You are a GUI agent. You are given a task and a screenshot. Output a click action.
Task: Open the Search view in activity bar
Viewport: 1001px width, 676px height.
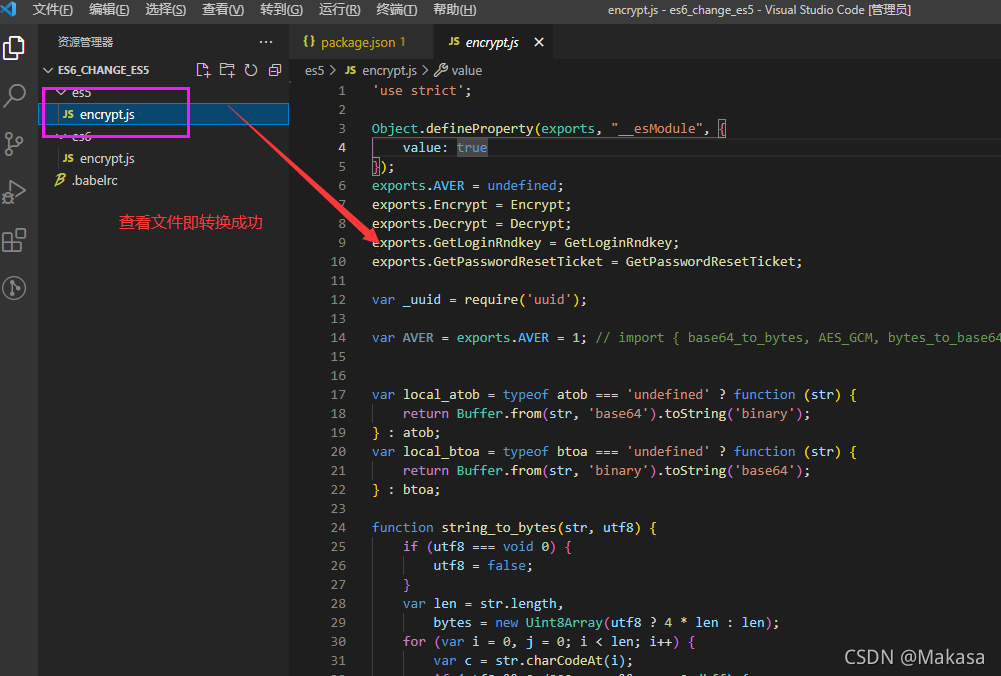pos(14,96)
